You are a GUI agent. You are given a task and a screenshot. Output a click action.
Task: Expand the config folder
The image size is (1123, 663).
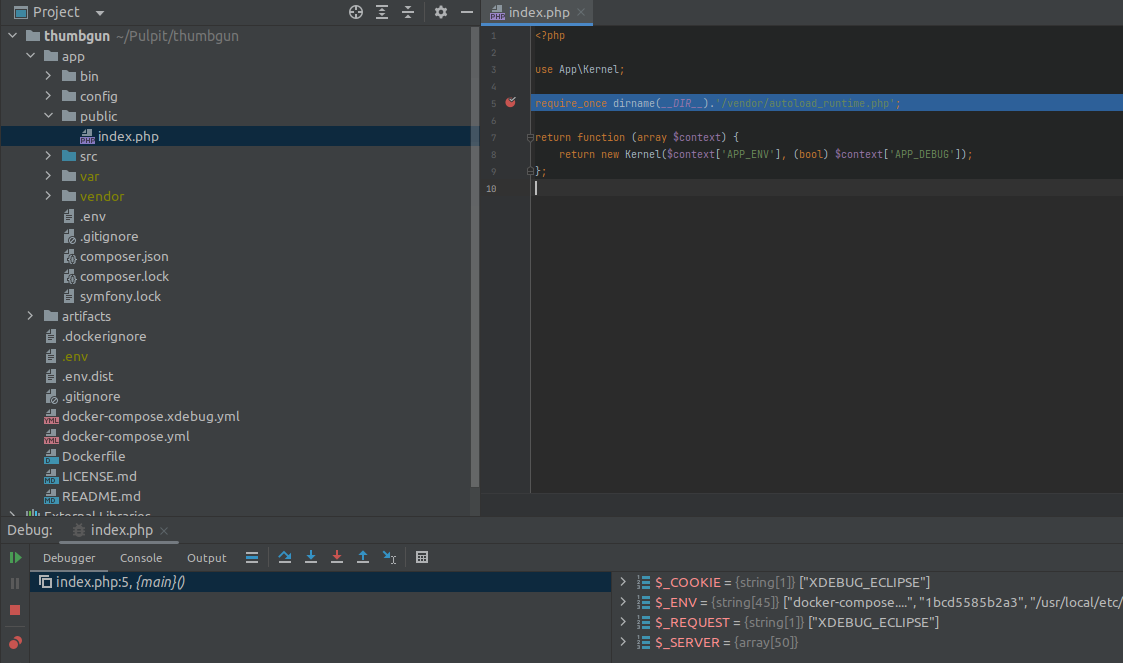(48, 96)
